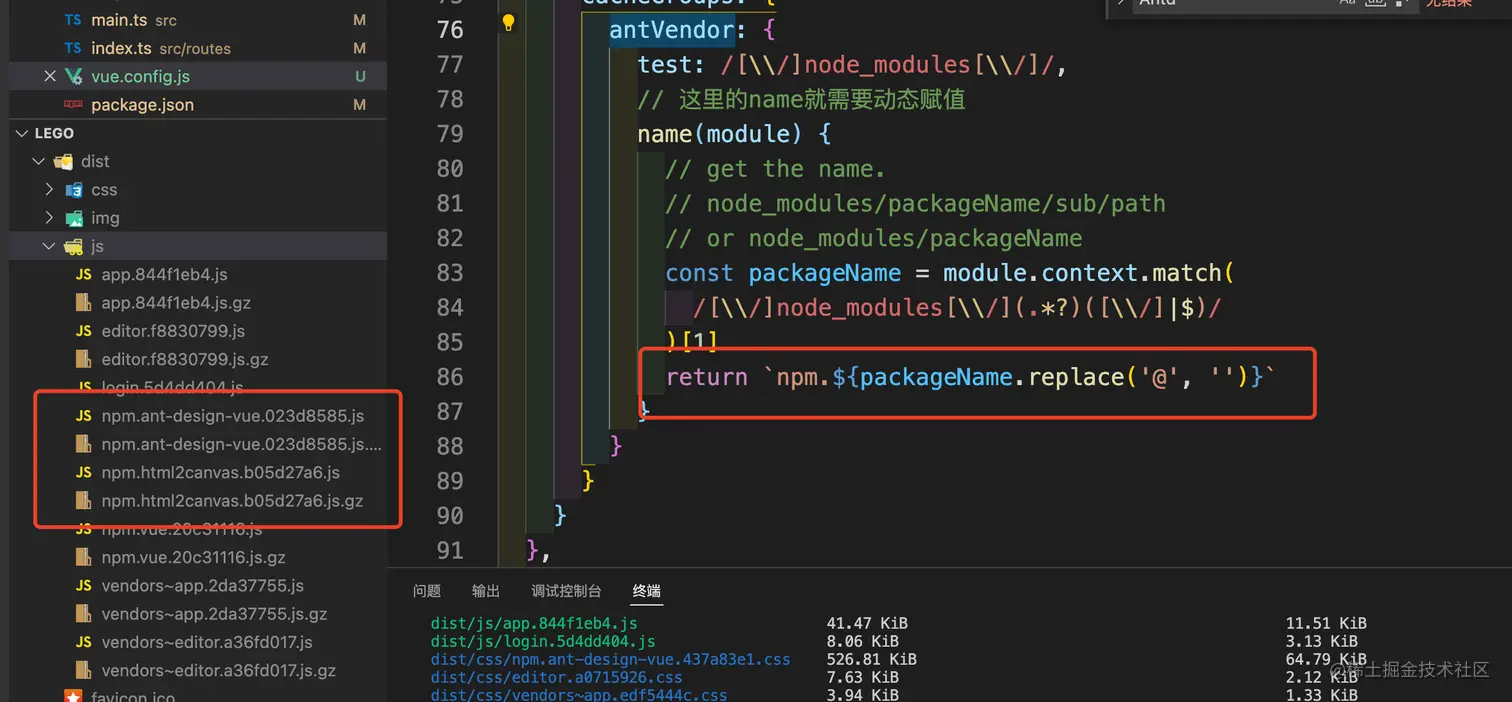1512x702 pixels.
Task: Click the archive icon of vendors~app.2da37755.js.gz
Action: pyautogui.click(x=84, y=614)
